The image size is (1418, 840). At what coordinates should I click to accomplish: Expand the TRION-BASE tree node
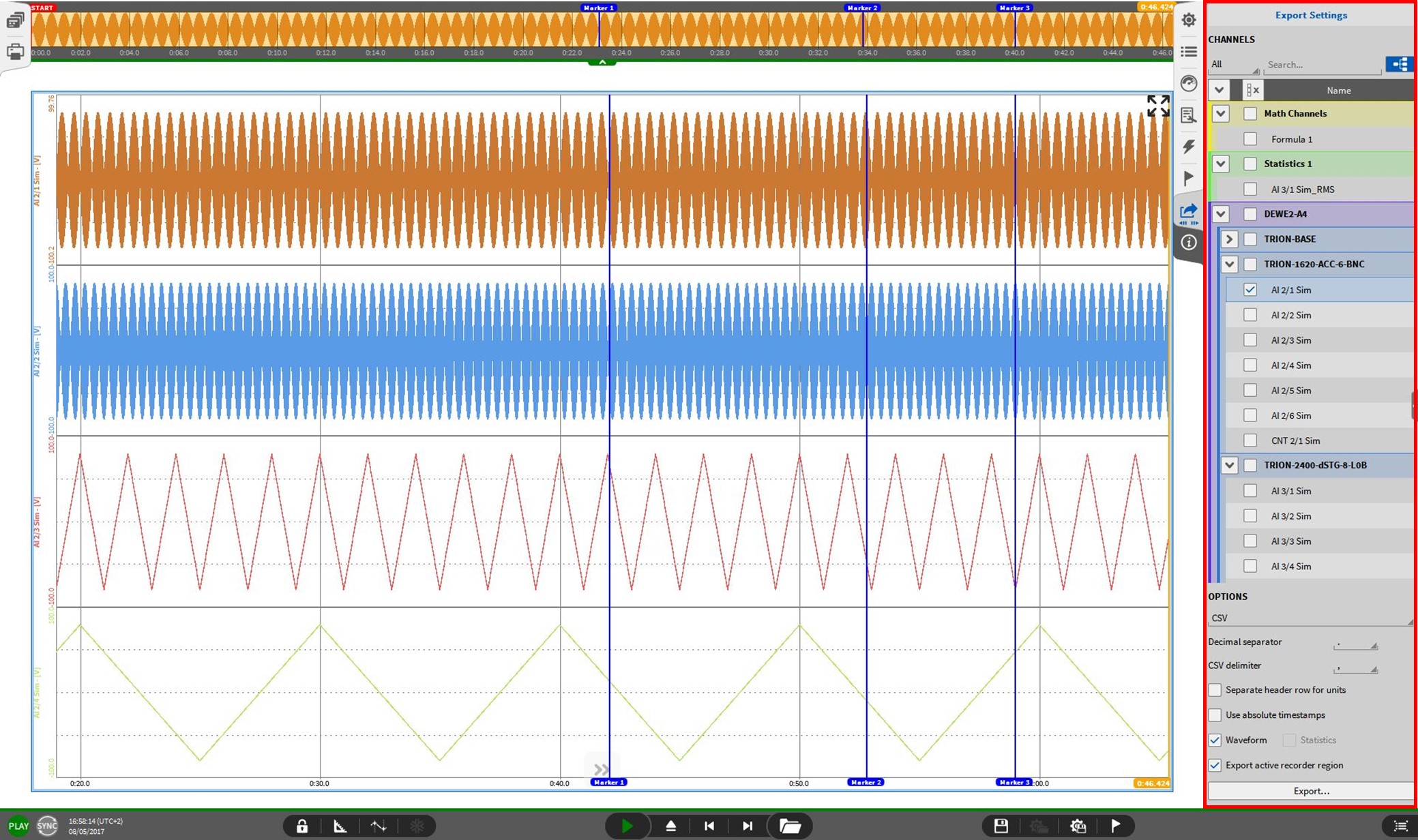(1229, 239)
